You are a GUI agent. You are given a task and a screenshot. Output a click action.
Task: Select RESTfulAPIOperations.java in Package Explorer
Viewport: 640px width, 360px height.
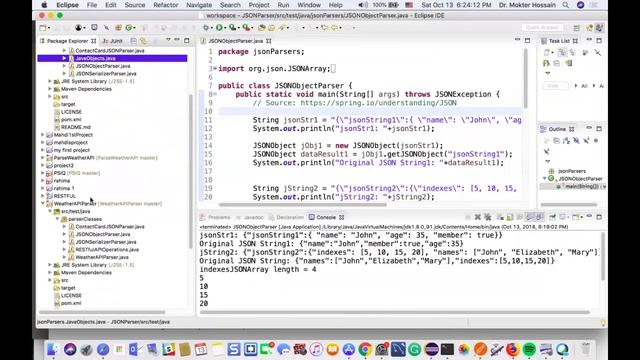point(107,249)
